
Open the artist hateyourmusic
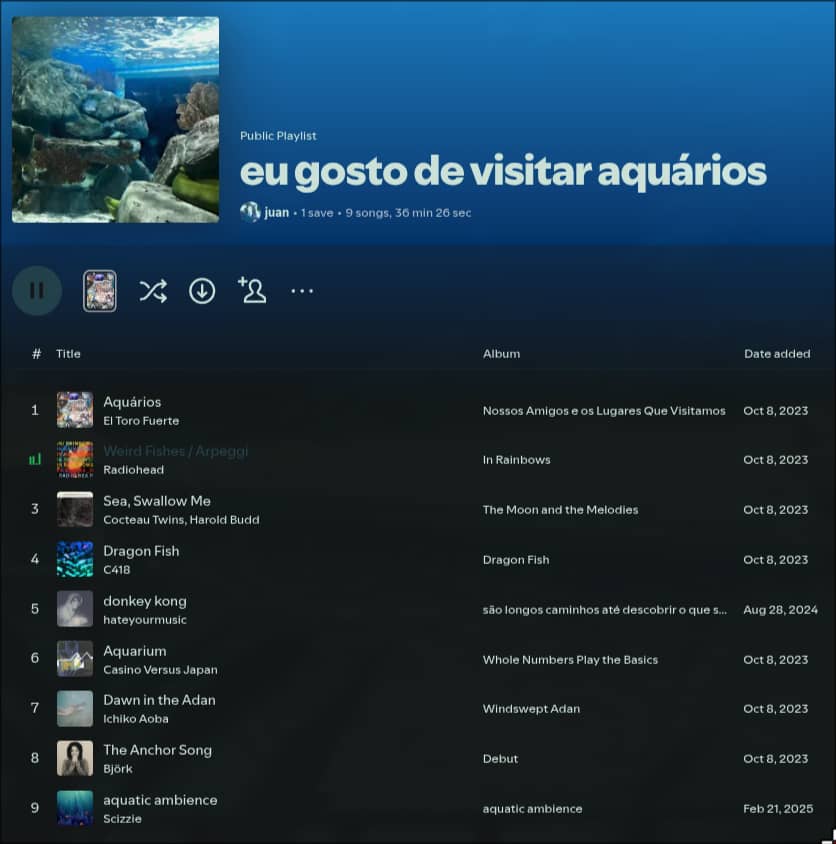coord(145,620)
